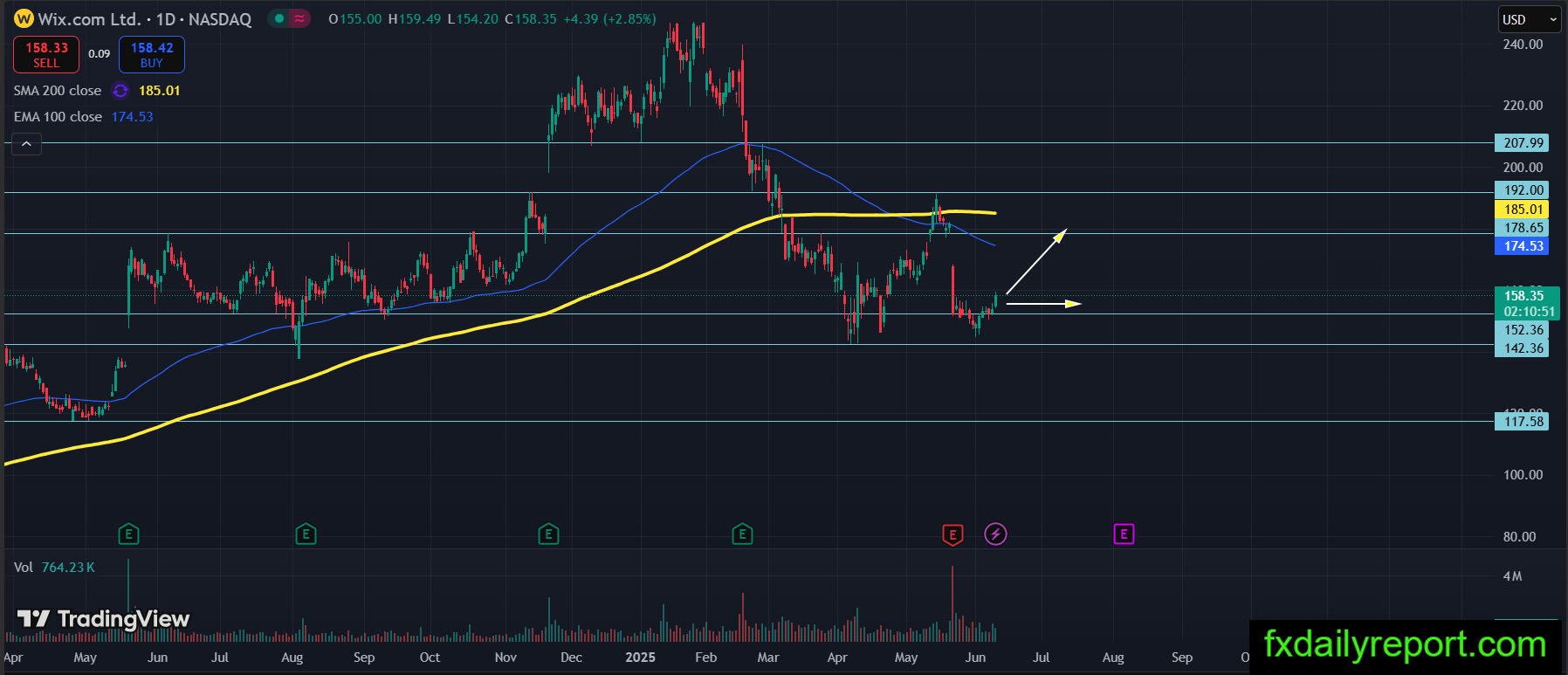The width and height of the screenshot is (1568, 675).
Task: Open the green earnings marker above August 2024
Action: tap(306, 534)
